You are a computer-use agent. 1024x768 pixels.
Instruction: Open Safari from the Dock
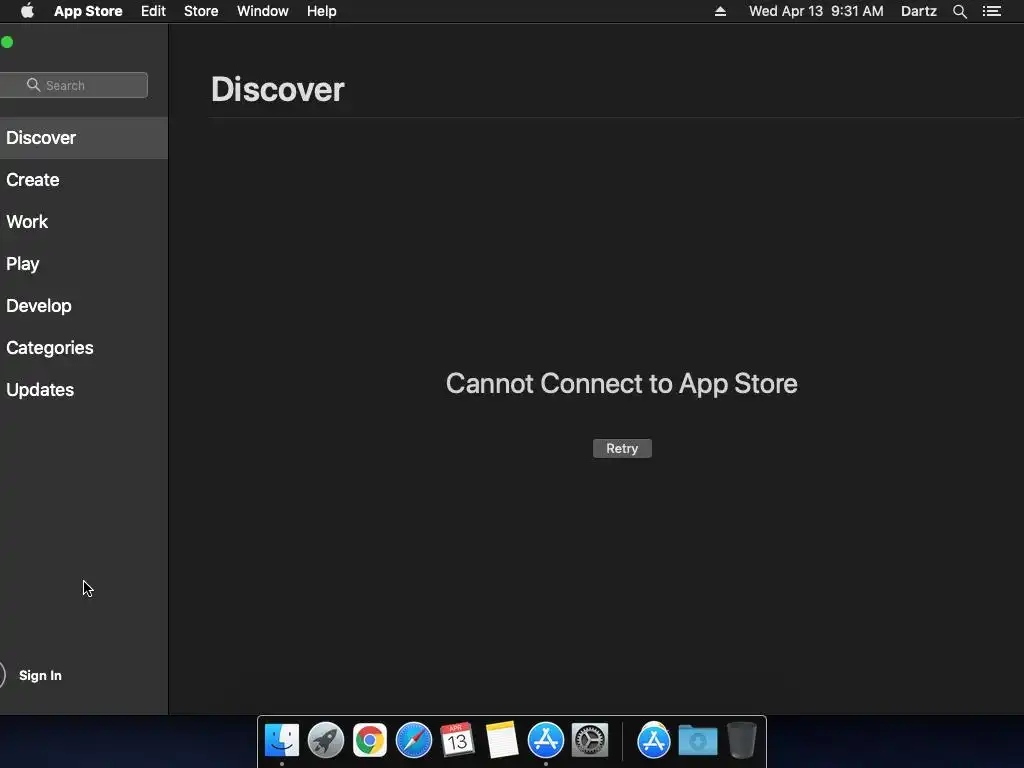413,740
